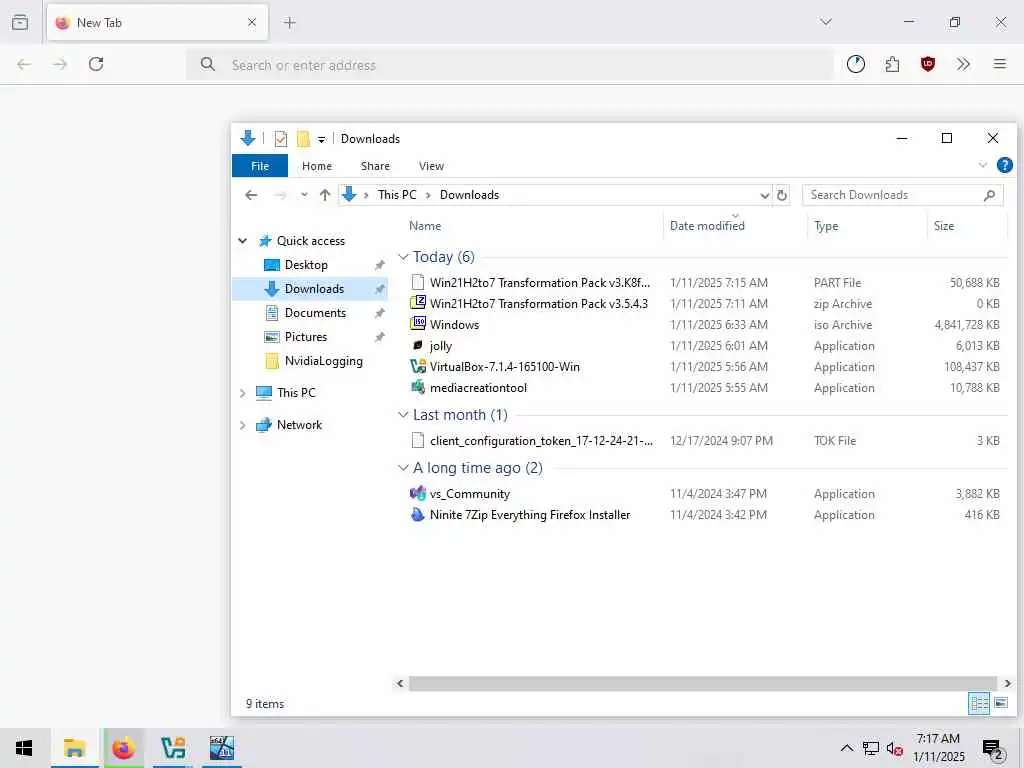Open notification center in taskbar
The width and height of the screenshot is (1024, 768).
click(x=992, y=749)
